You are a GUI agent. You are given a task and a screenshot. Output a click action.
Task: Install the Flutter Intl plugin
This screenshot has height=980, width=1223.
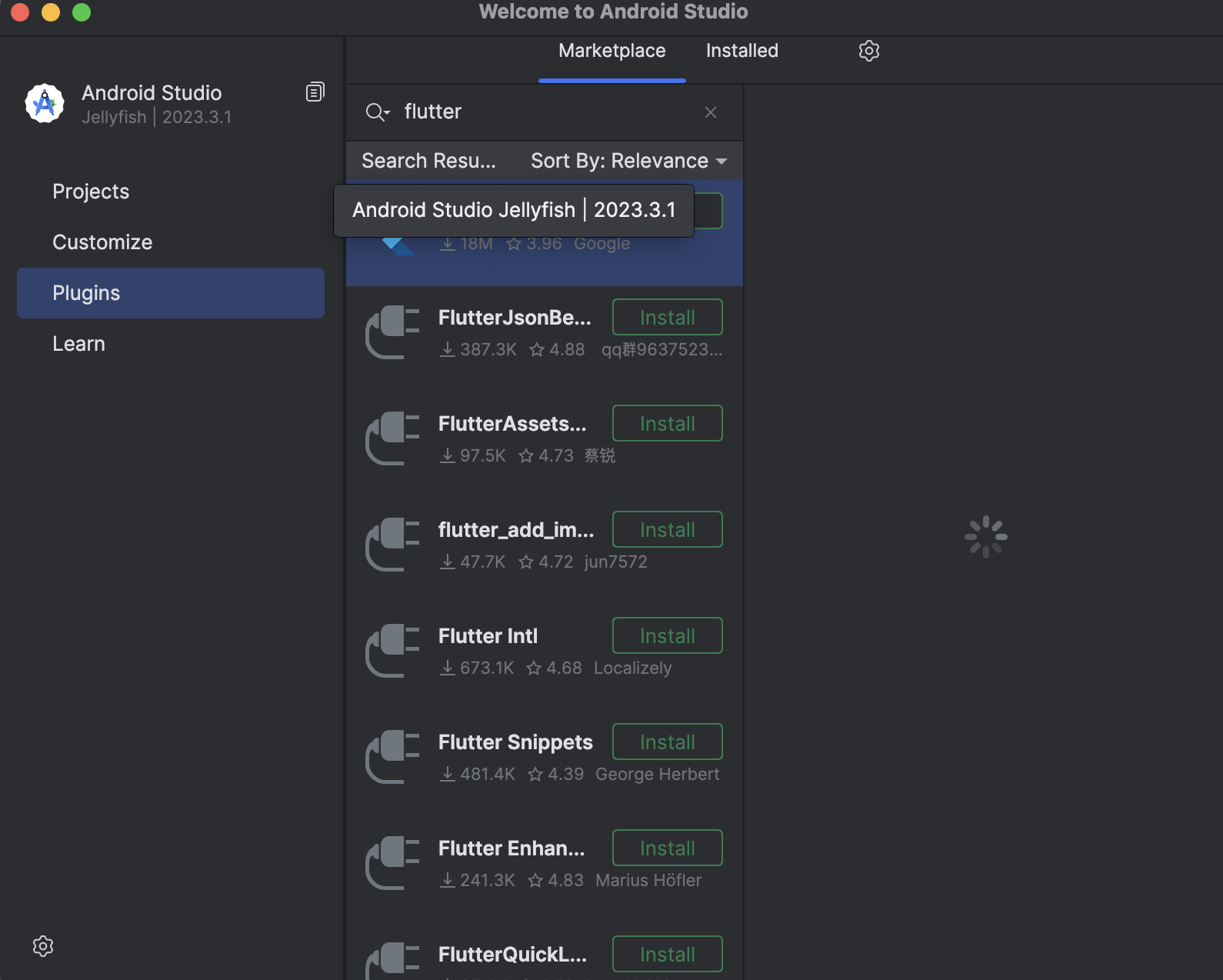coord(668,635)
